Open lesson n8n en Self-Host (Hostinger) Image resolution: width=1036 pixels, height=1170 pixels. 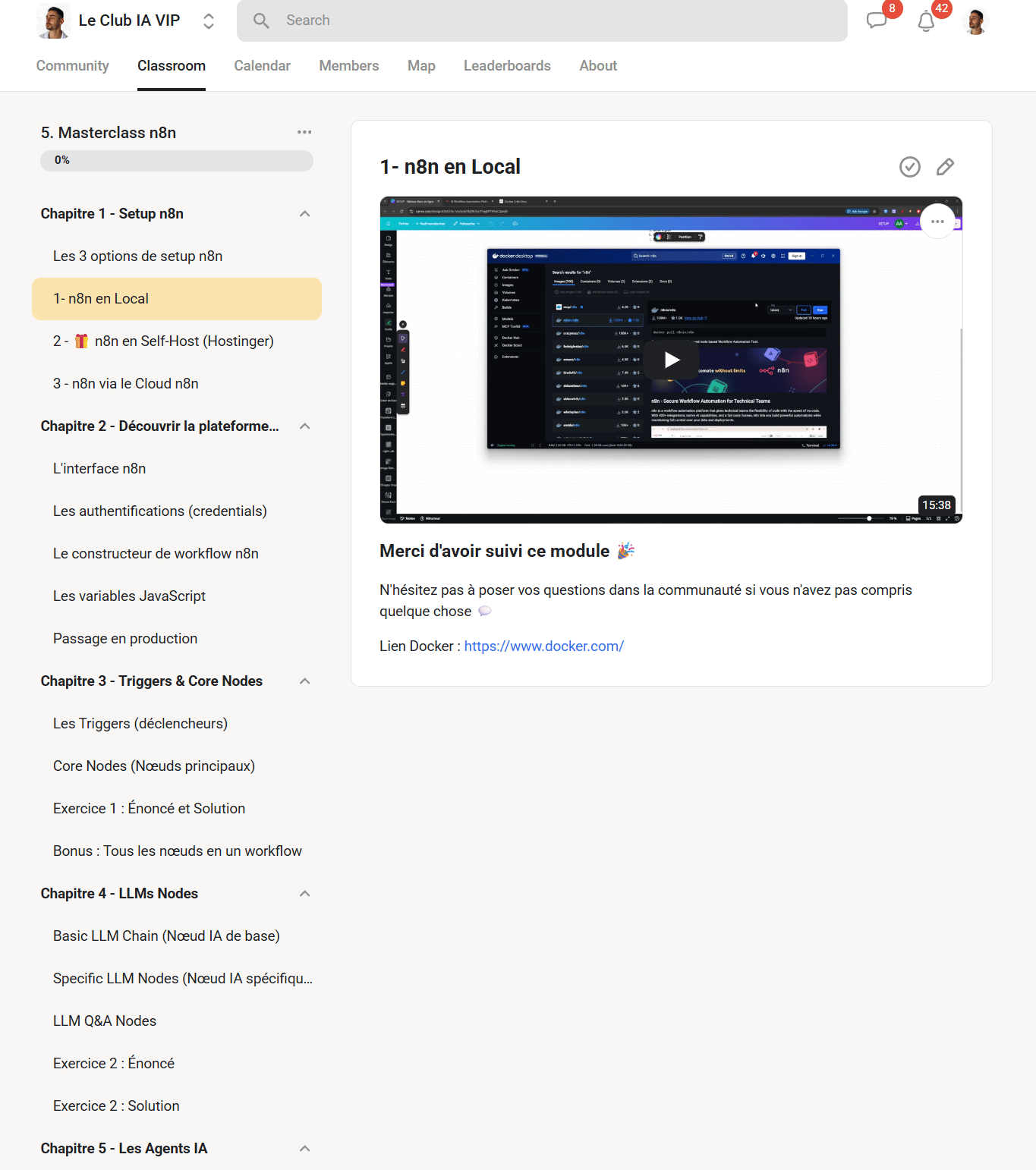pos(177,341)
